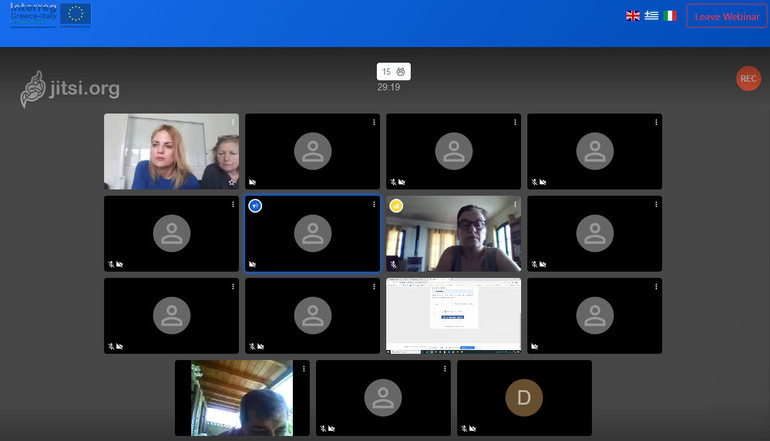Click the brown D avatar circle
Viewport: 770px width, 441px height.
[524, 398]
